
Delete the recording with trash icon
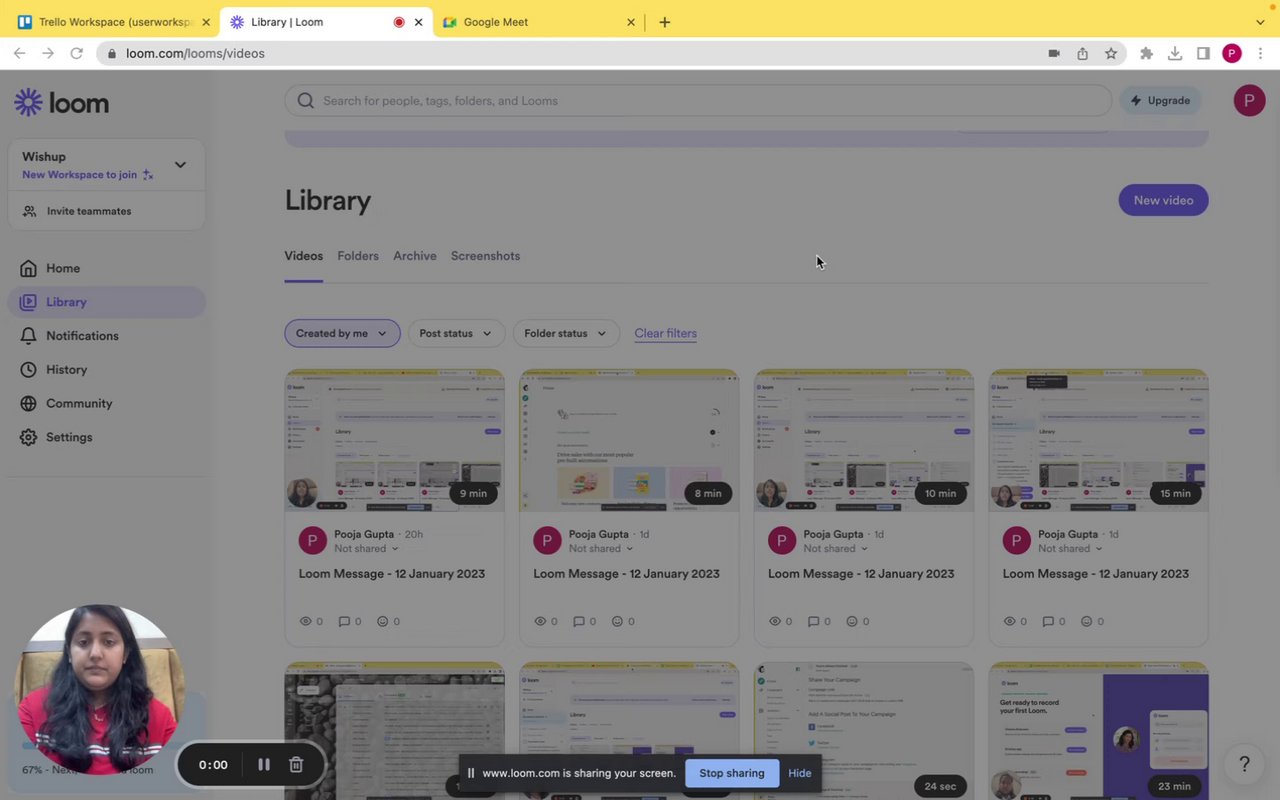tap(296, 764)
